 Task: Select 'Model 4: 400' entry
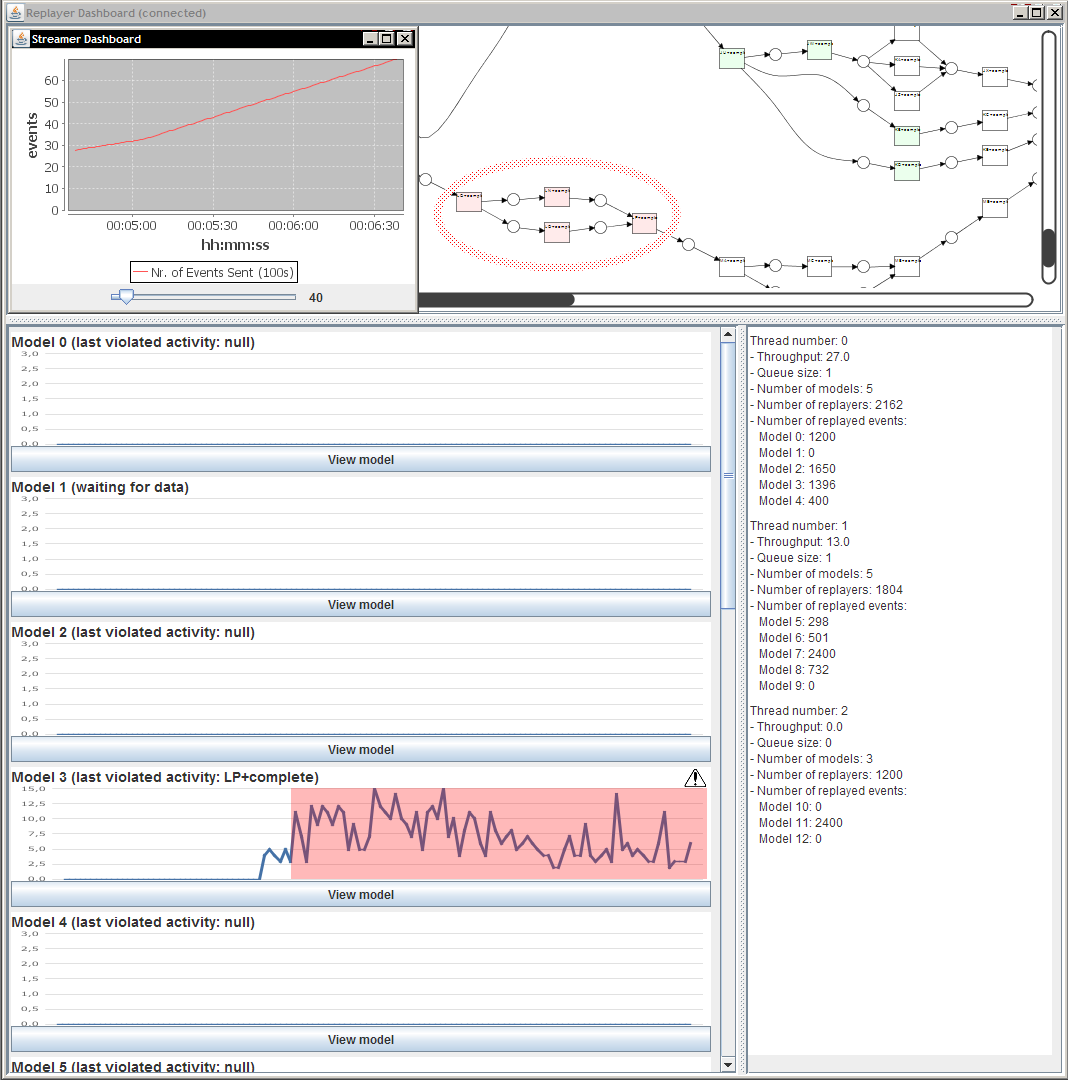pyautogui.click(x=793, y=501)
